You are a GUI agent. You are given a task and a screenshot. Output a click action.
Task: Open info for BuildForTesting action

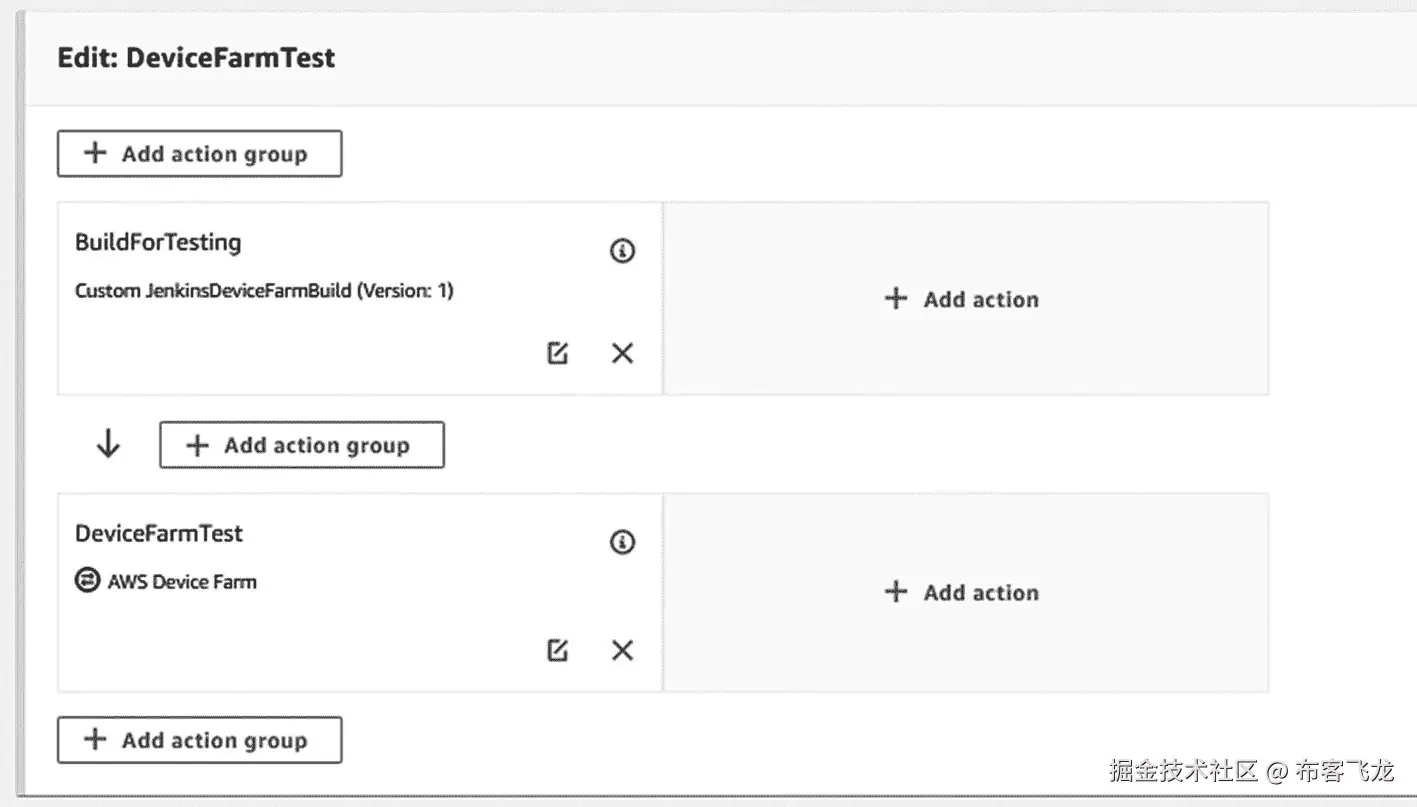(x=622, y=251)
